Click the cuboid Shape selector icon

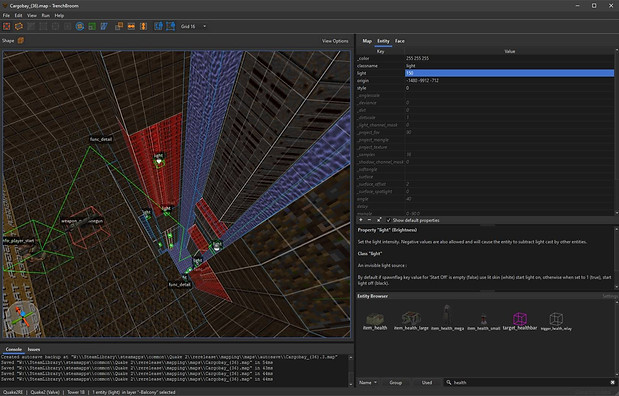click(x=21, y=41)
